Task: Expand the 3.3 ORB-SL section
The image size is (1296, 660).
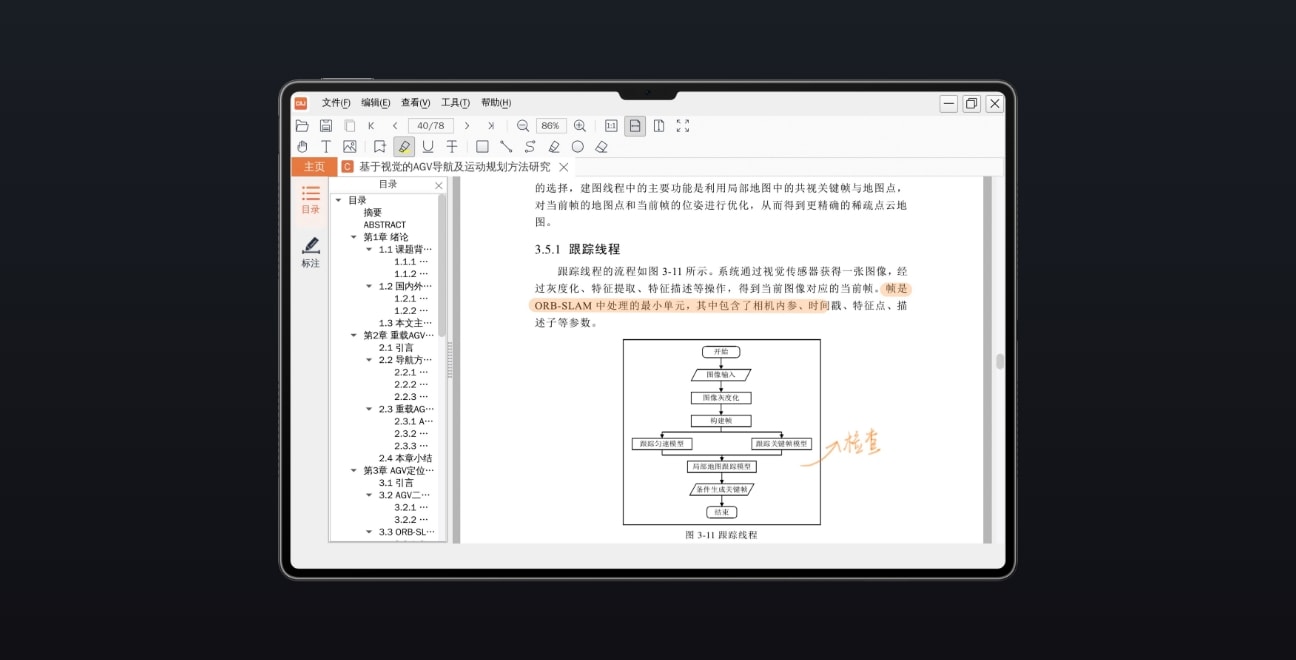Action: point(369,531)
